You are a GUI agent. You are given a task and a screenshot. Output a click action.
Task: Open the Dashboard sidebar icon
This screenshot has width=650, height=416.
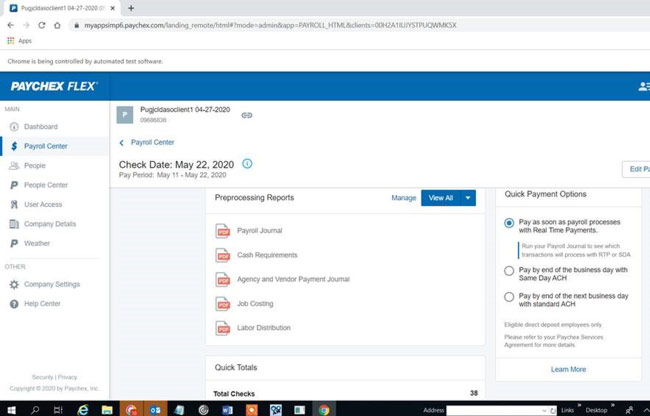(x=14, y=127)
